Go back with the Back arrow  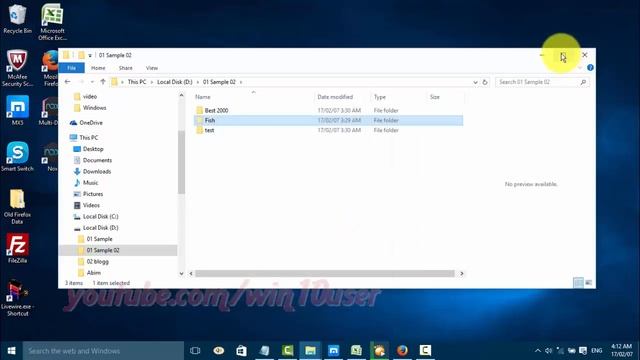68,82
